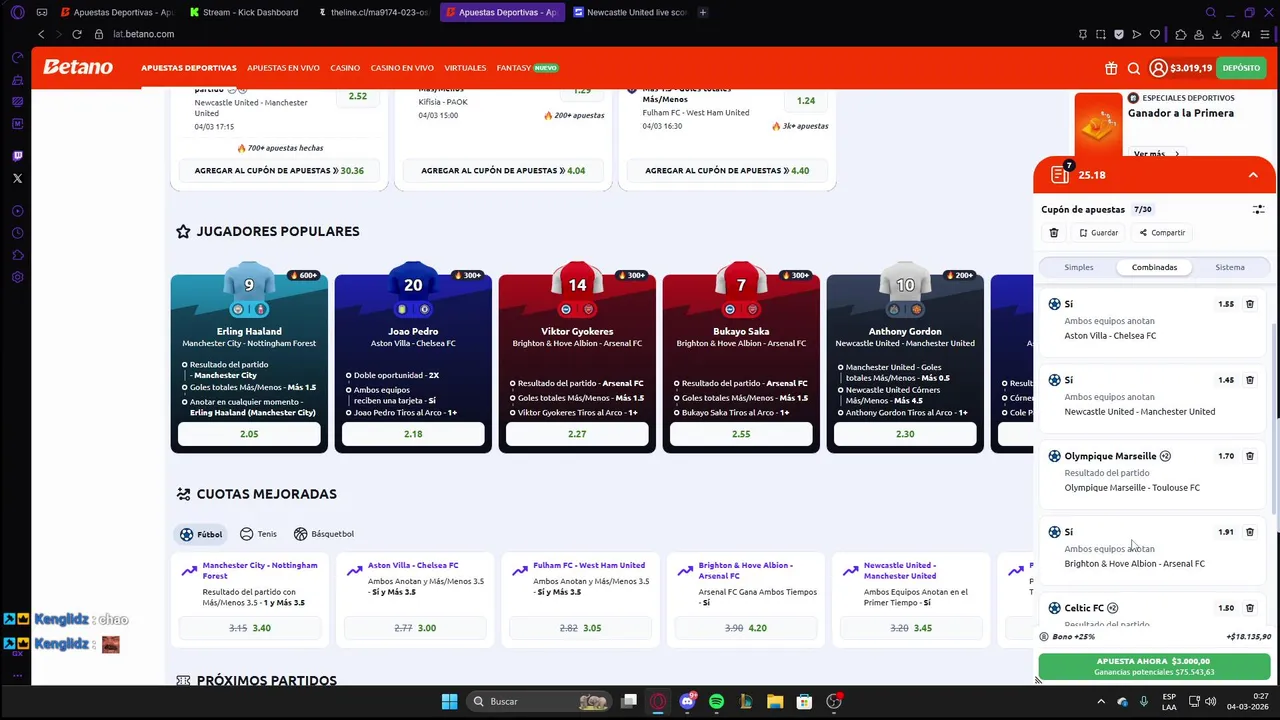The image size is (1280, 720).
Task: Switch to Sistema bet slip tab
Action: pos(1230,267)
